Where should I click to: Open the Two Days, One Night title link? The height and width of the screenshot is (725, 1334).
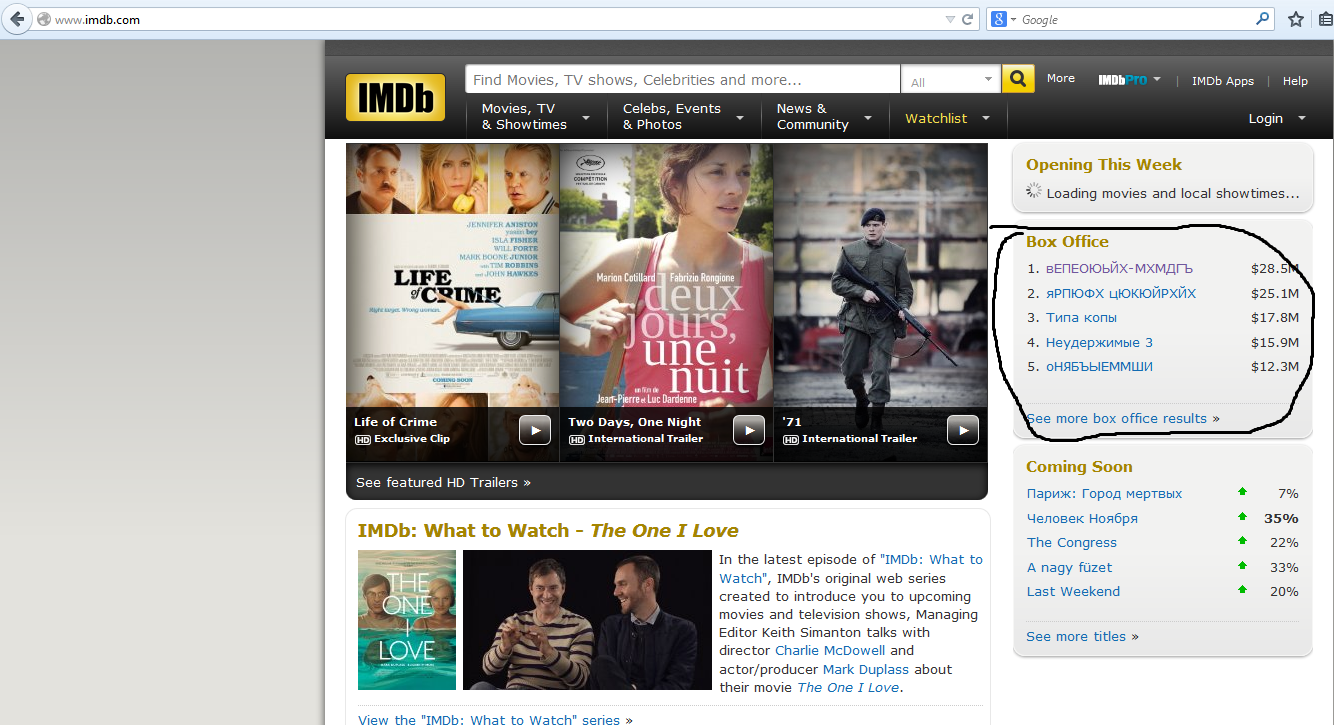click(635, 422)
